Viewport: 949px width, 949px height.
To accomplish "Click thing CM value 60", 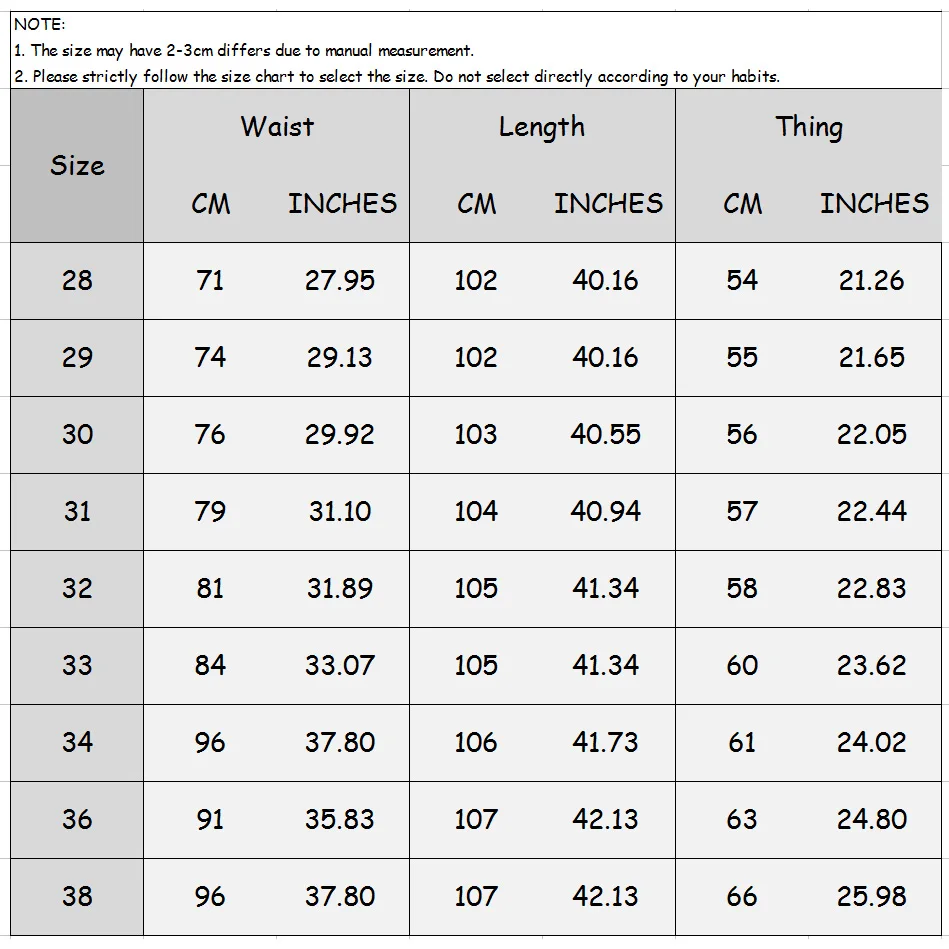I will [x=742, y=665].
